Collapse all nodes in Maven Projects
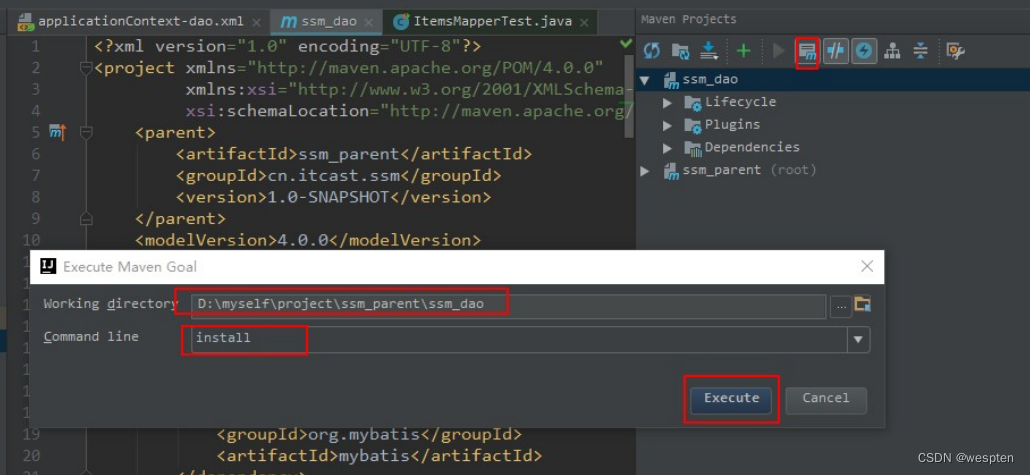Image resolution: width=1030 pixels, height=475 pixels. pos(920,51)
